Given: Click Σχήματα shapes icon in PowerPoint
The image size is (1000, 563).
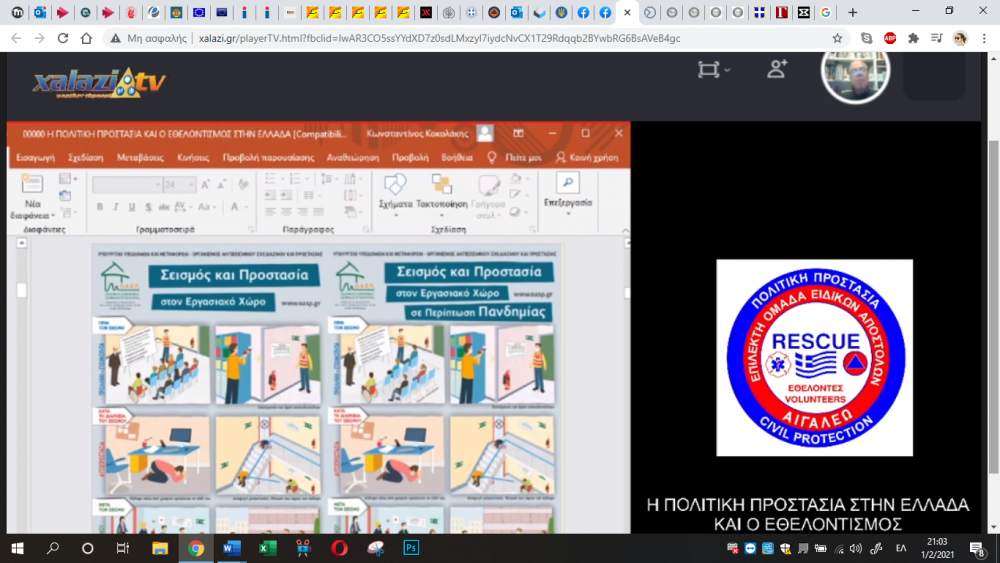Looking at the screenshot, I should (395, 185).
